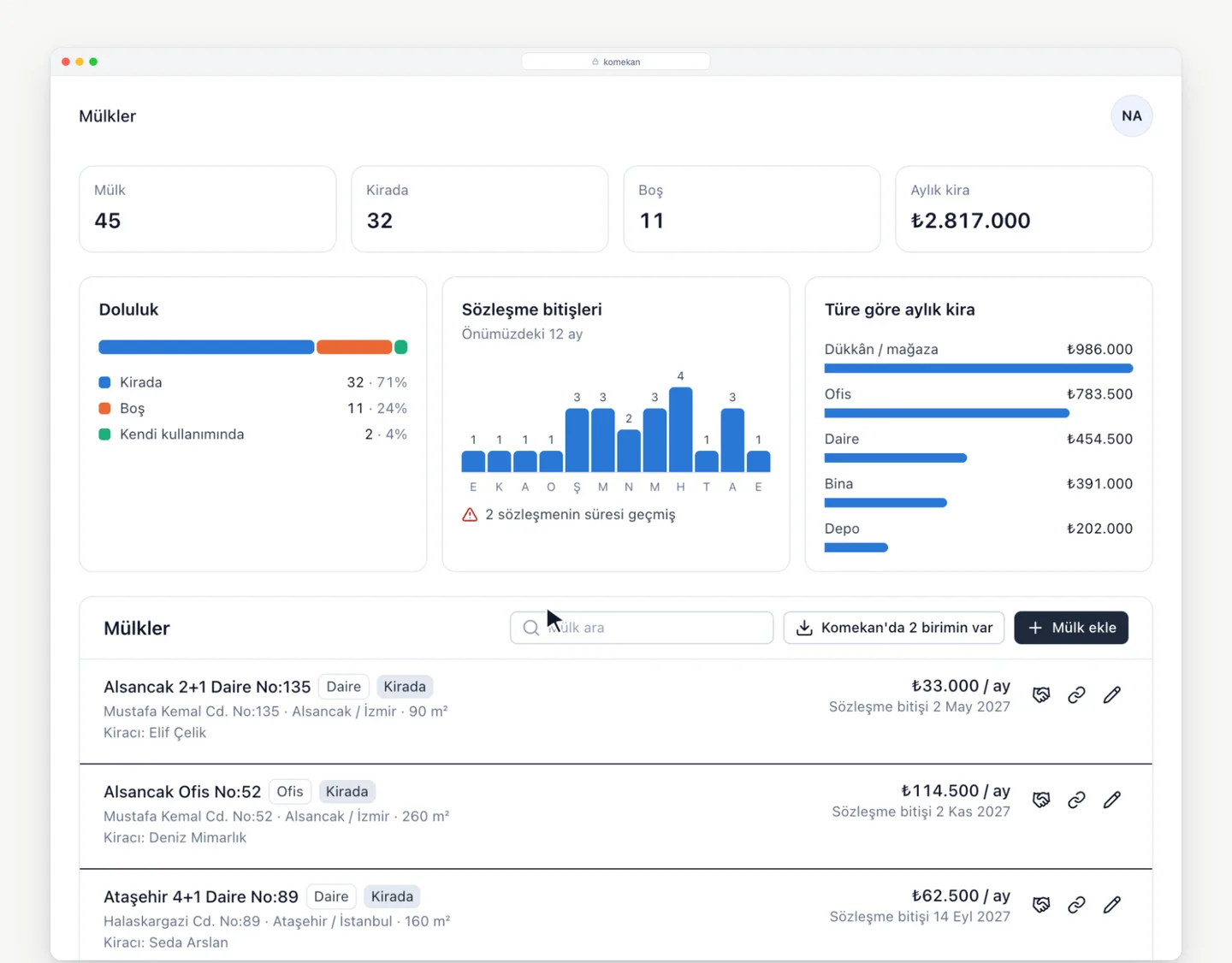
Task: Select the Ataşehir 4+1 Daire No:89 title
Action: (x=201, y=897)
